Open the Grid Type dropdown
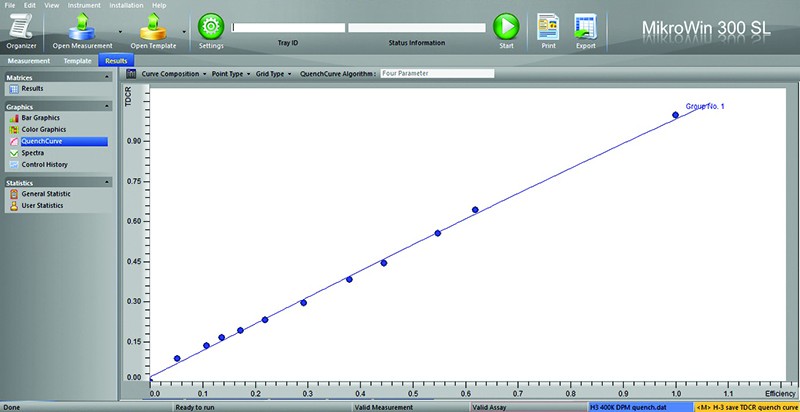800x412 pixels. pyautogui.click(x=273, y=73)
